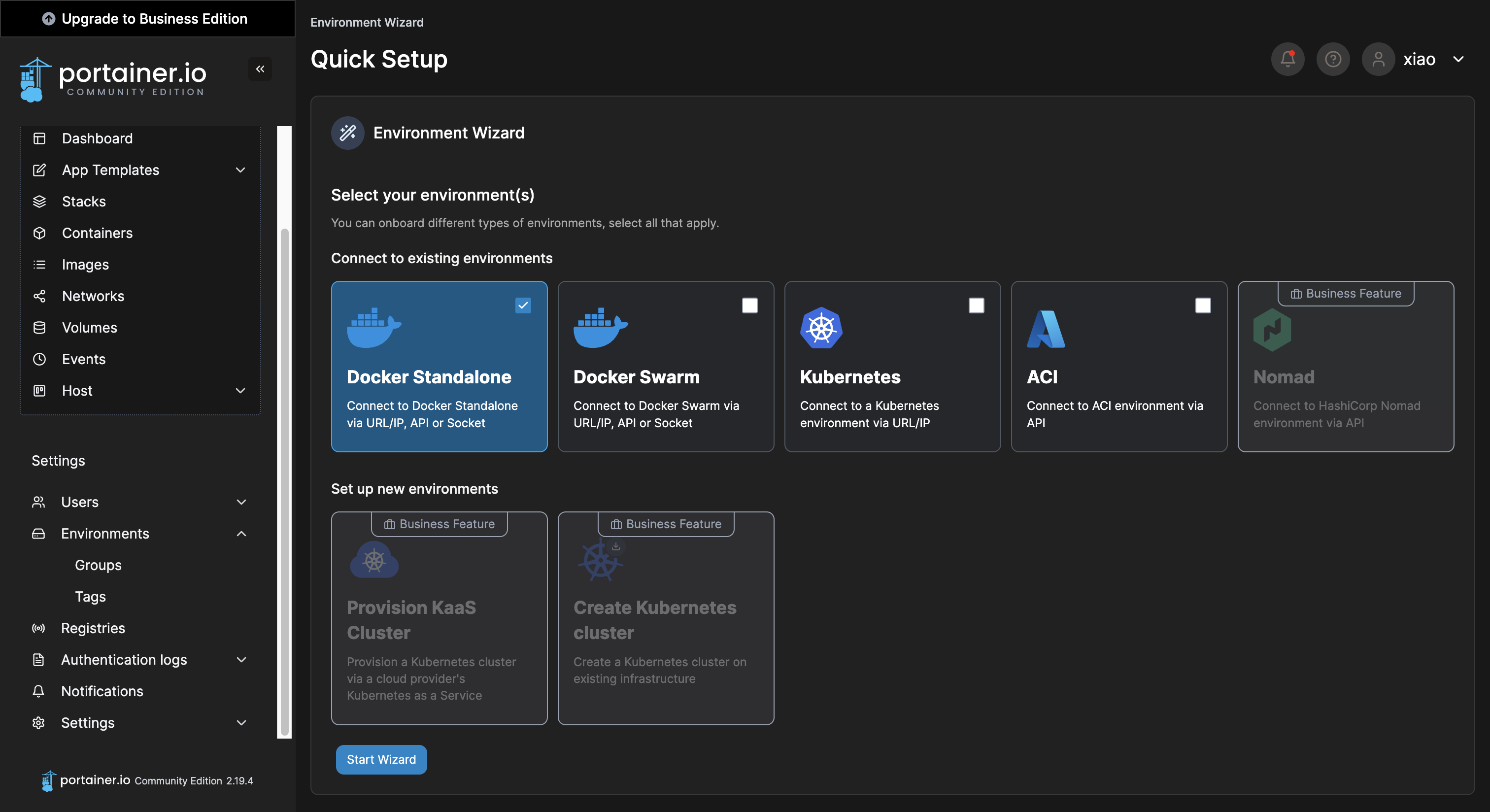Go to Stacks in the sidebar
The image size is (1490, 812).
(x=140, y=201)
